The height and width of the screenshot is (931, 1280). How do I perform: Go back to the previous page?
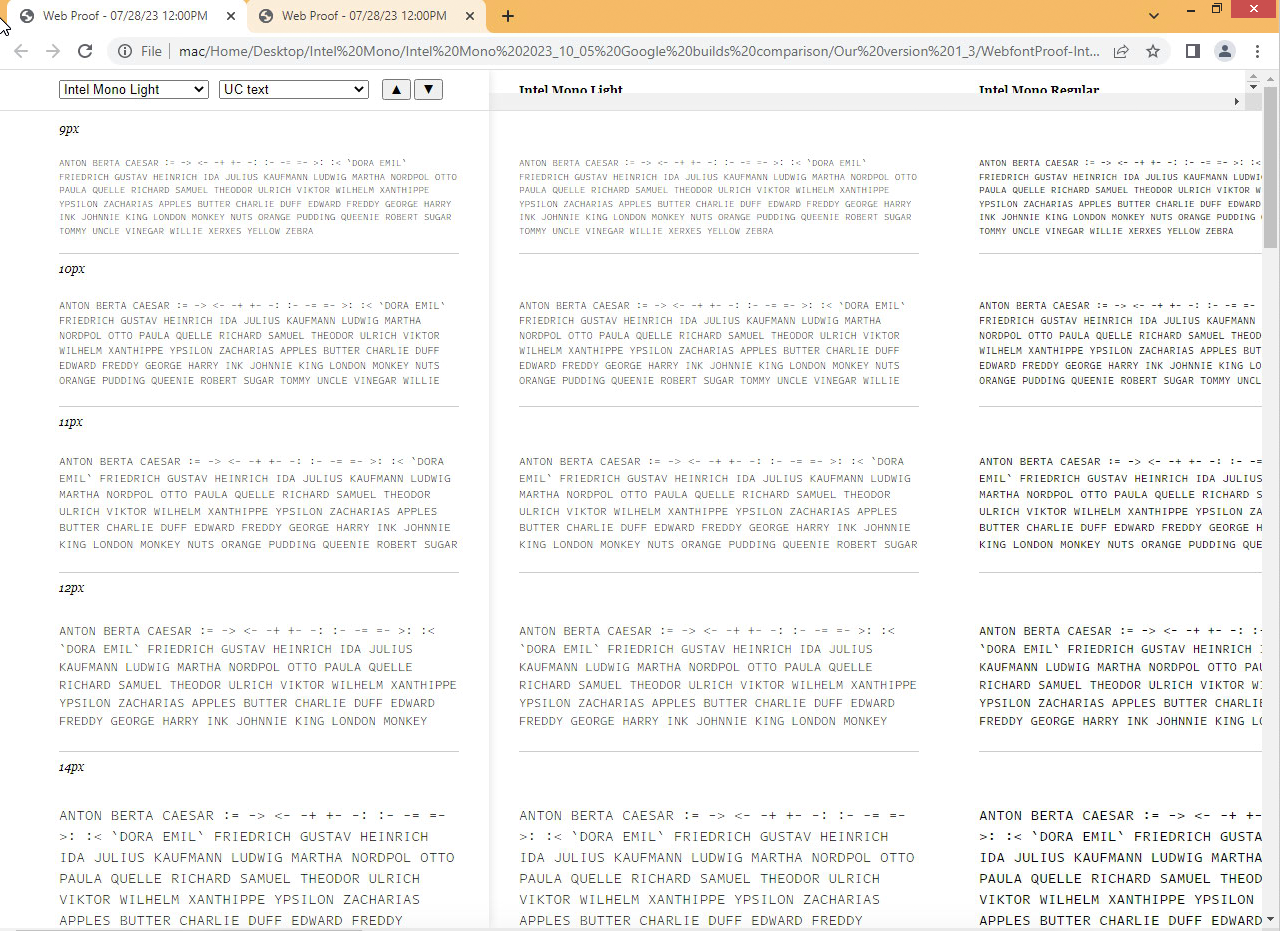click(20, 50)
